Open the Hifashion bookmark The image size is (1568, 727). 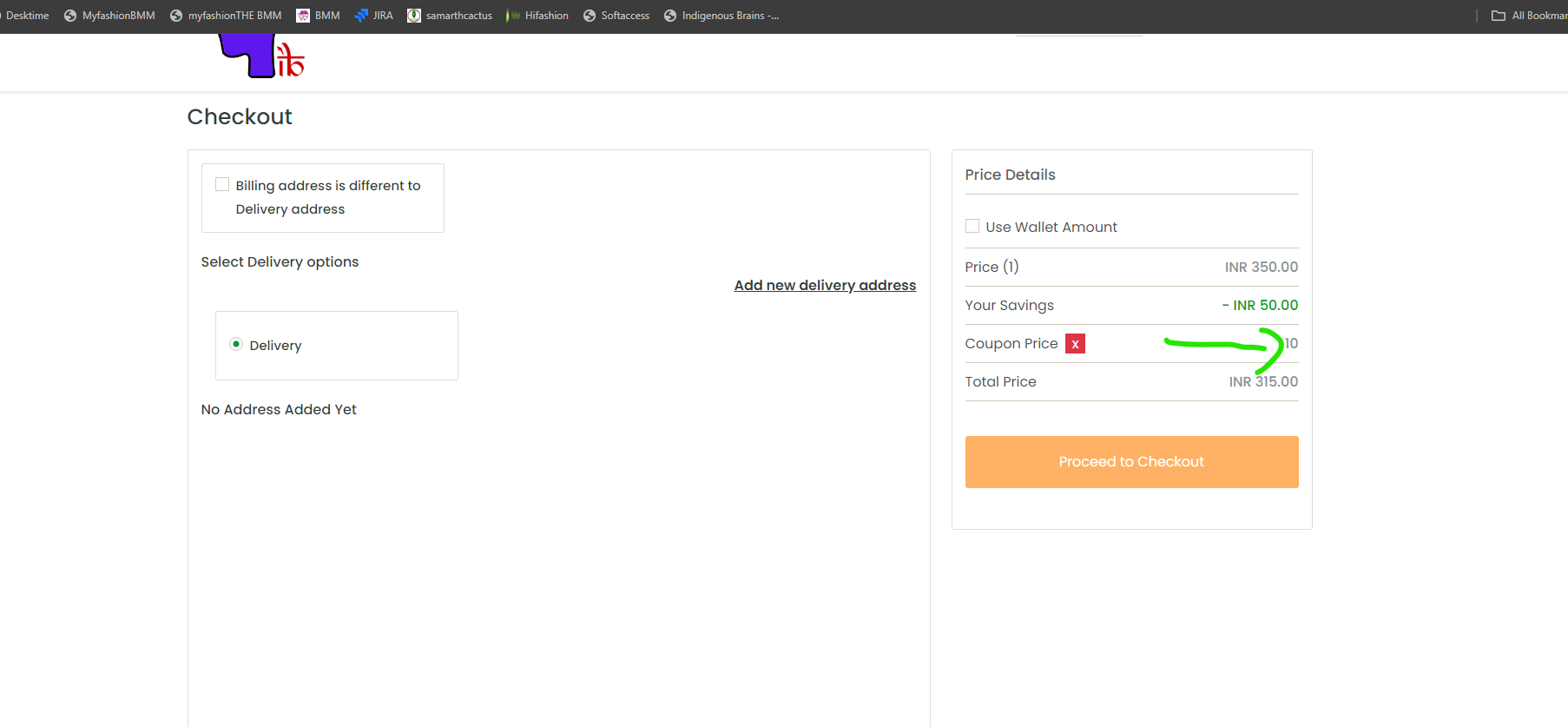click(x=537, y=16)
